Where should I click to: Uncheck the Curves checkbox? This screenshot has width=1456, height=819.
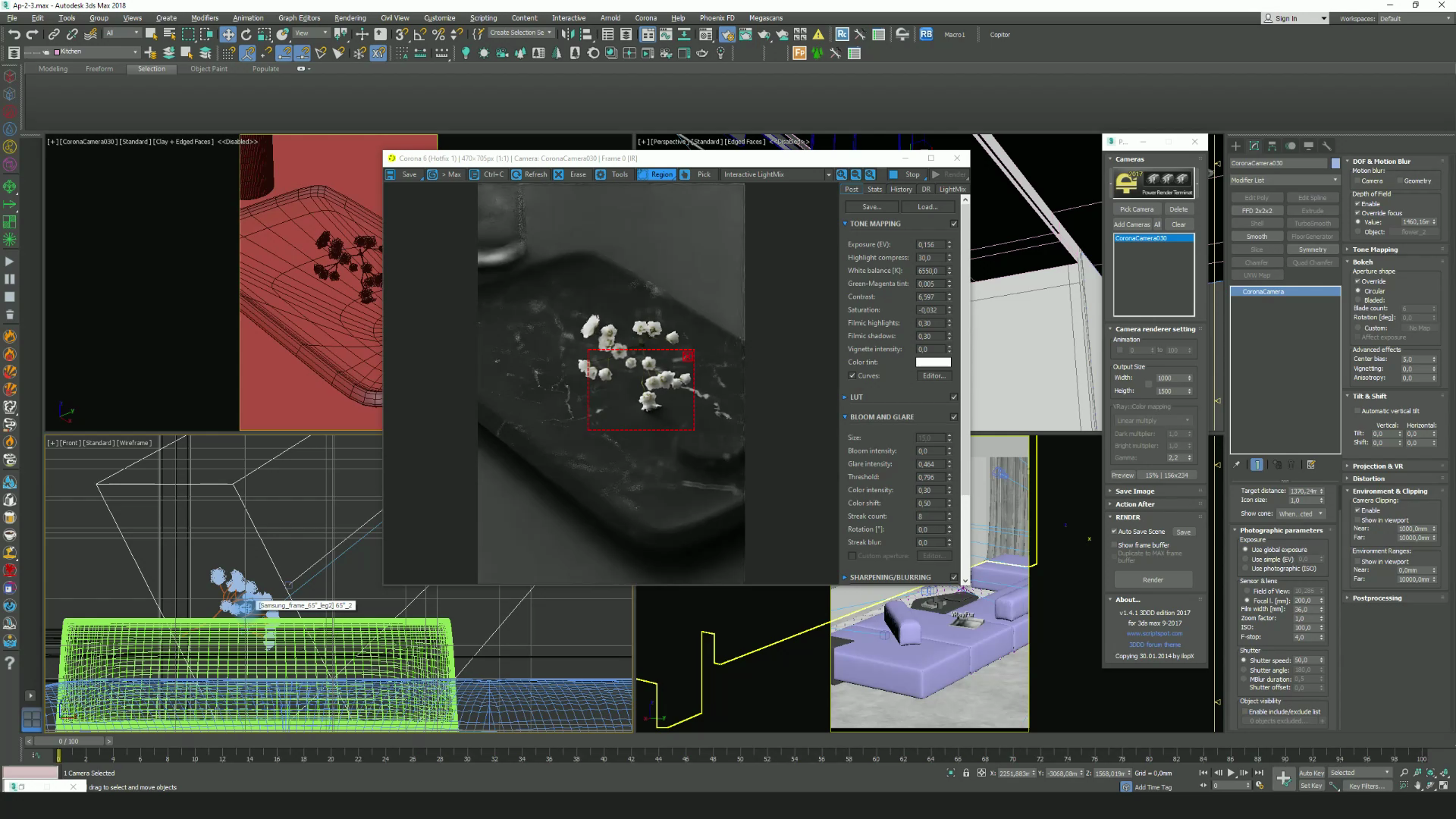click(x=852, y=375)
